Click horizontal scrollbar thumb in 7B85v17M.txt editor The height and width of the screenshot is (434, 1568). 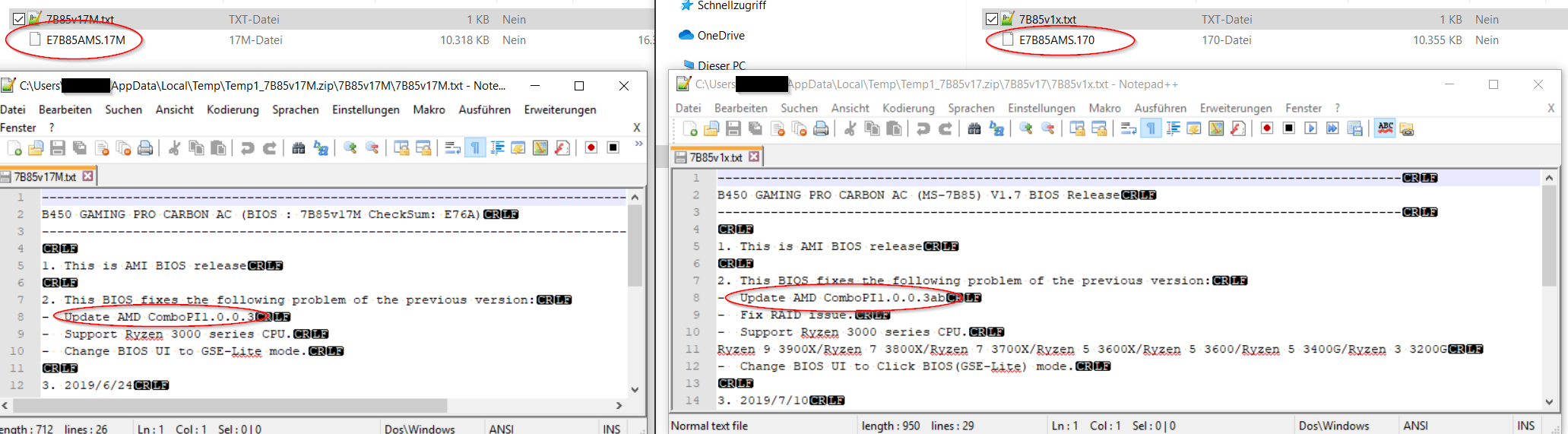229,405
